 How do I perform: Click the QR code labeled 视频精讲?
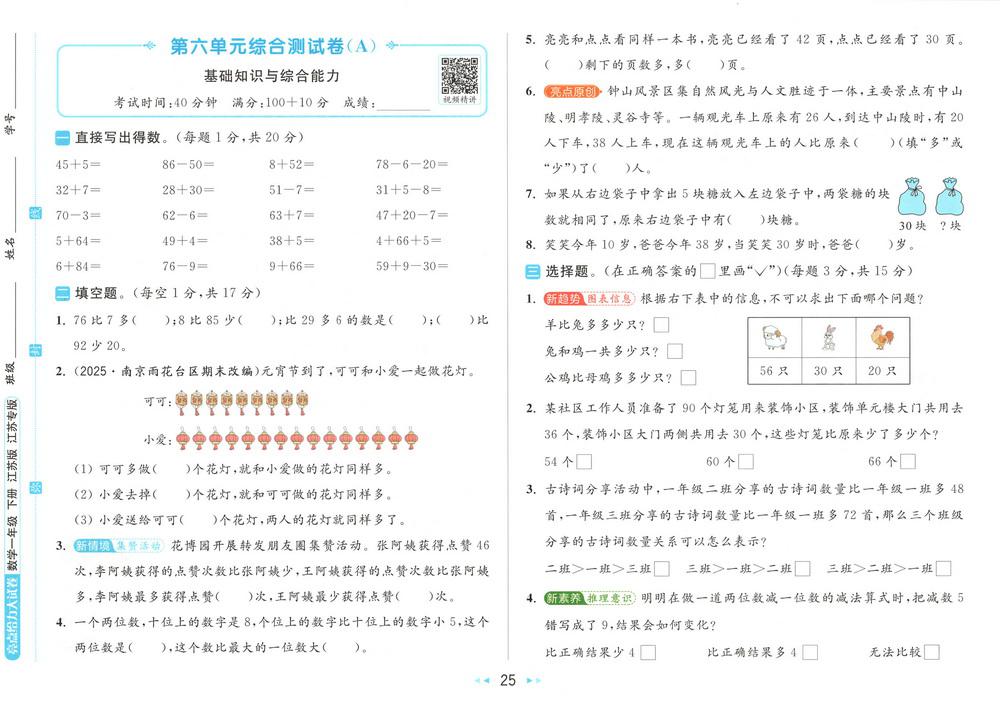[459, 77]
